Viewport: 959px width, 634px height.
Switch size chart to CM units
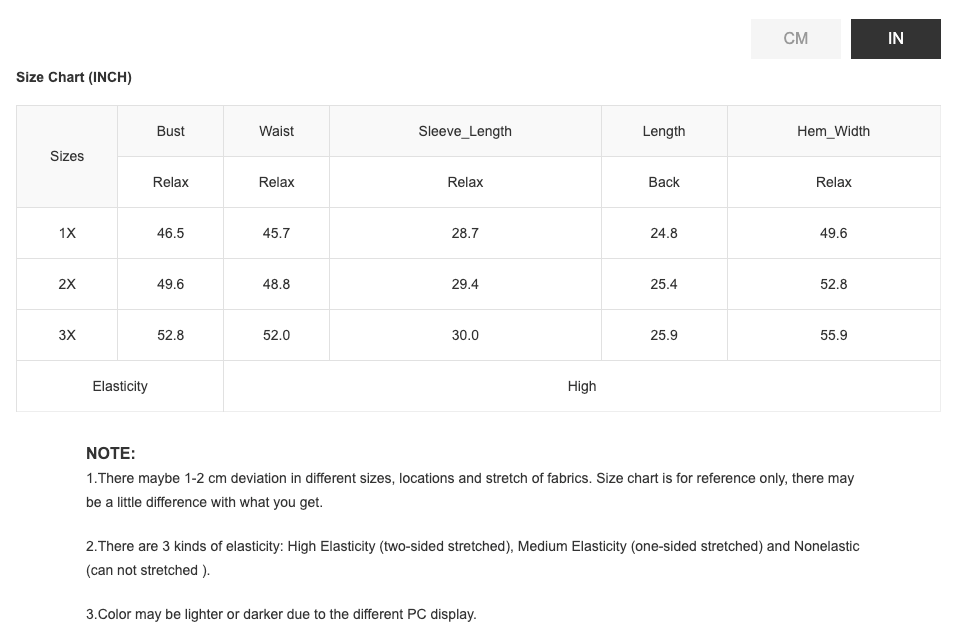pyautogui.click(x=795, y=39)
